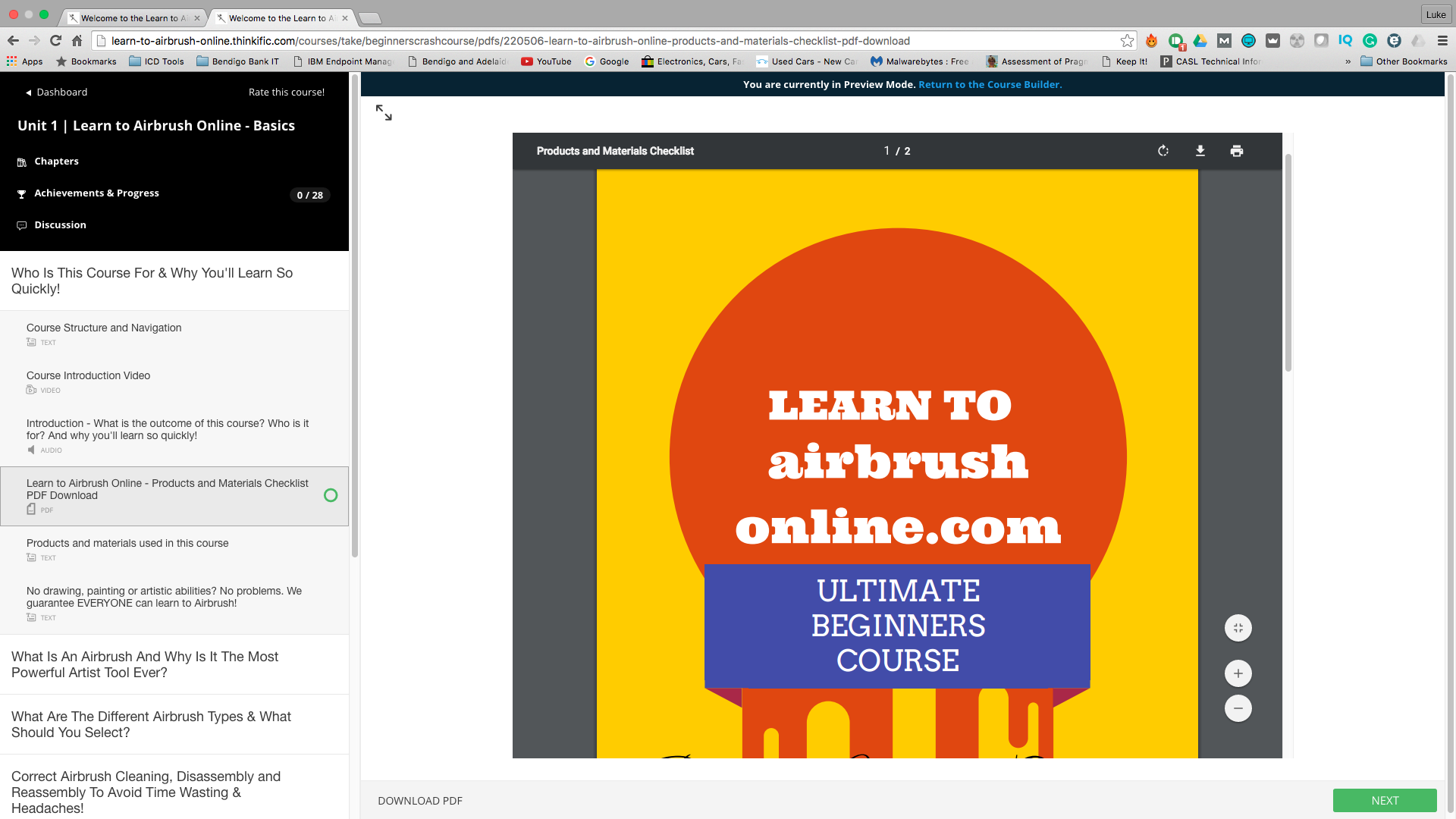The image size is (1456, 819).
Task: Click the PDF page number field
Action: (886, 151)
